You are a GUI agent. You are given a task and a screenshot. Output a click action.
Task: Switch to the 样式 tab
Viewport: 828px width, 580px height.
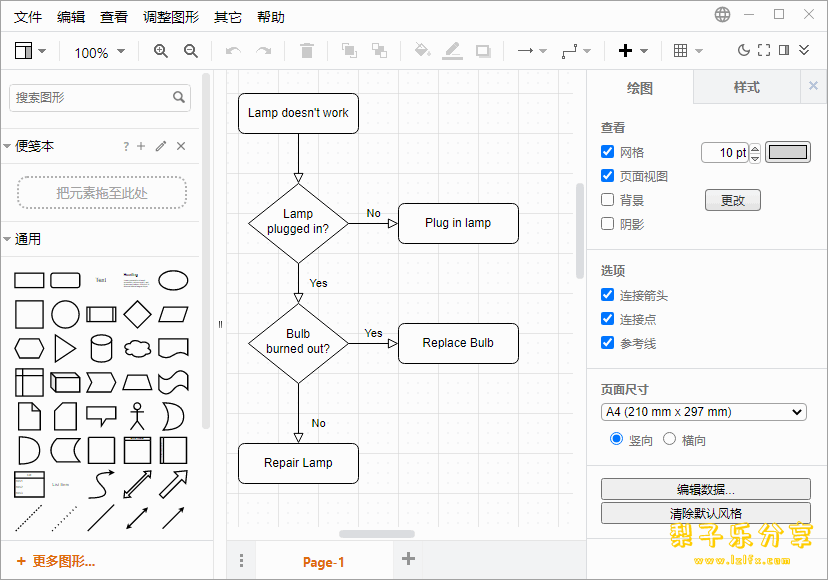click(746, 87)
